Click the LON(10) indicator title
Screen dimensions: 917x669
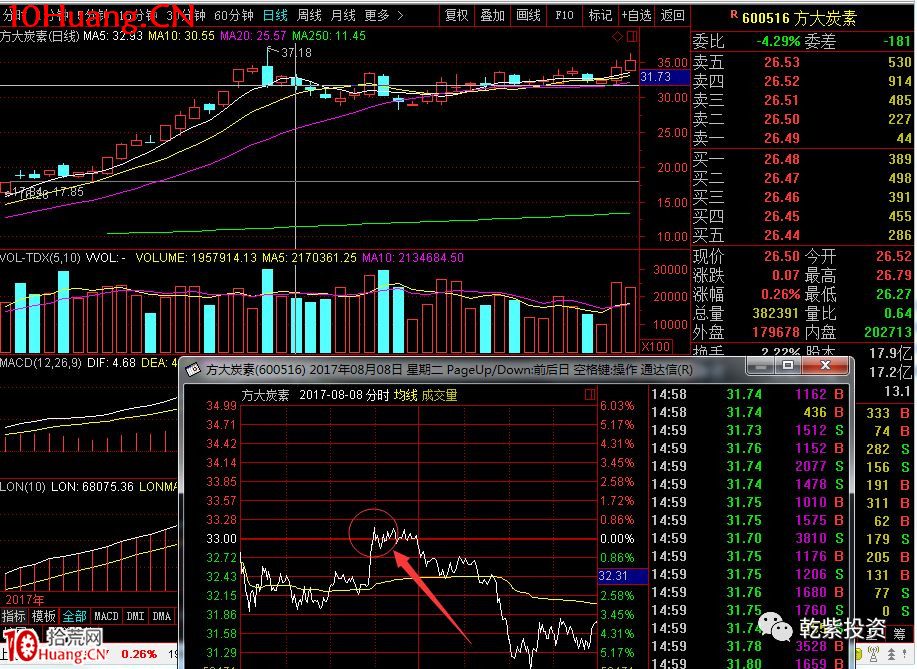(23, 487)
